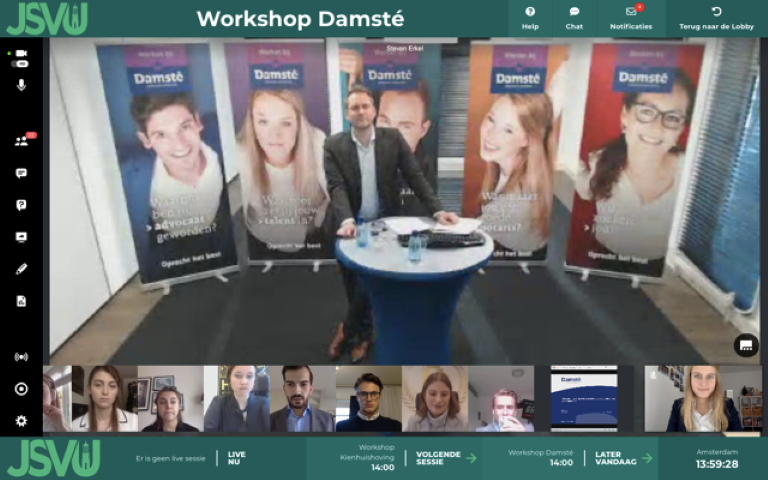Viewport: 768px width, 480px height.
Task: Select thumbnail of man with glasses
Action: coord(369,398)
